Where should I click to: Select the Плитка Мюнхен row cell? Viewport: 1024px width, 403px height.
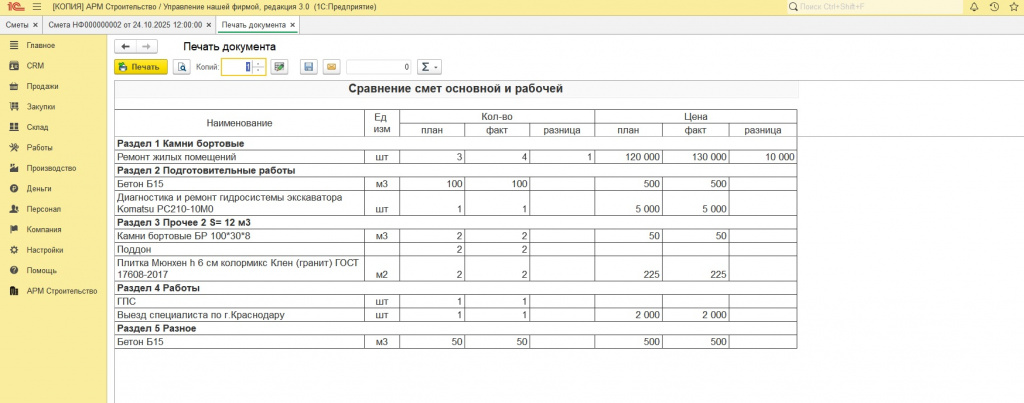point(240,268)
